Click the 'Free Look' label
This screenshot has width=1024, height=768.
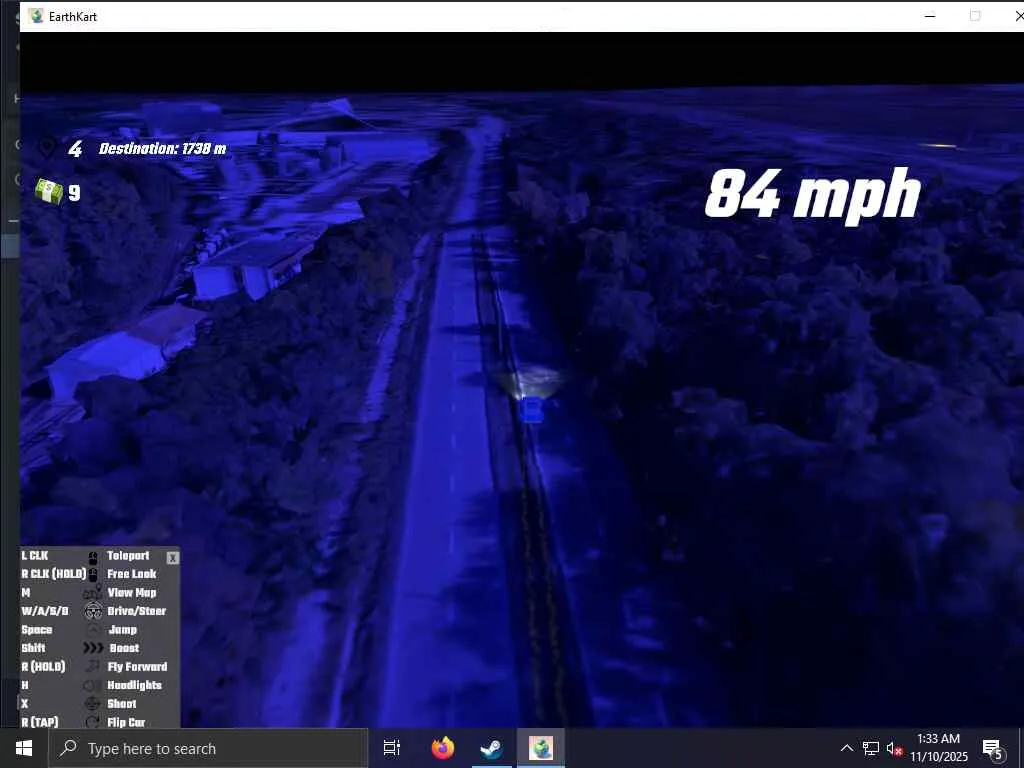point(132,574)
